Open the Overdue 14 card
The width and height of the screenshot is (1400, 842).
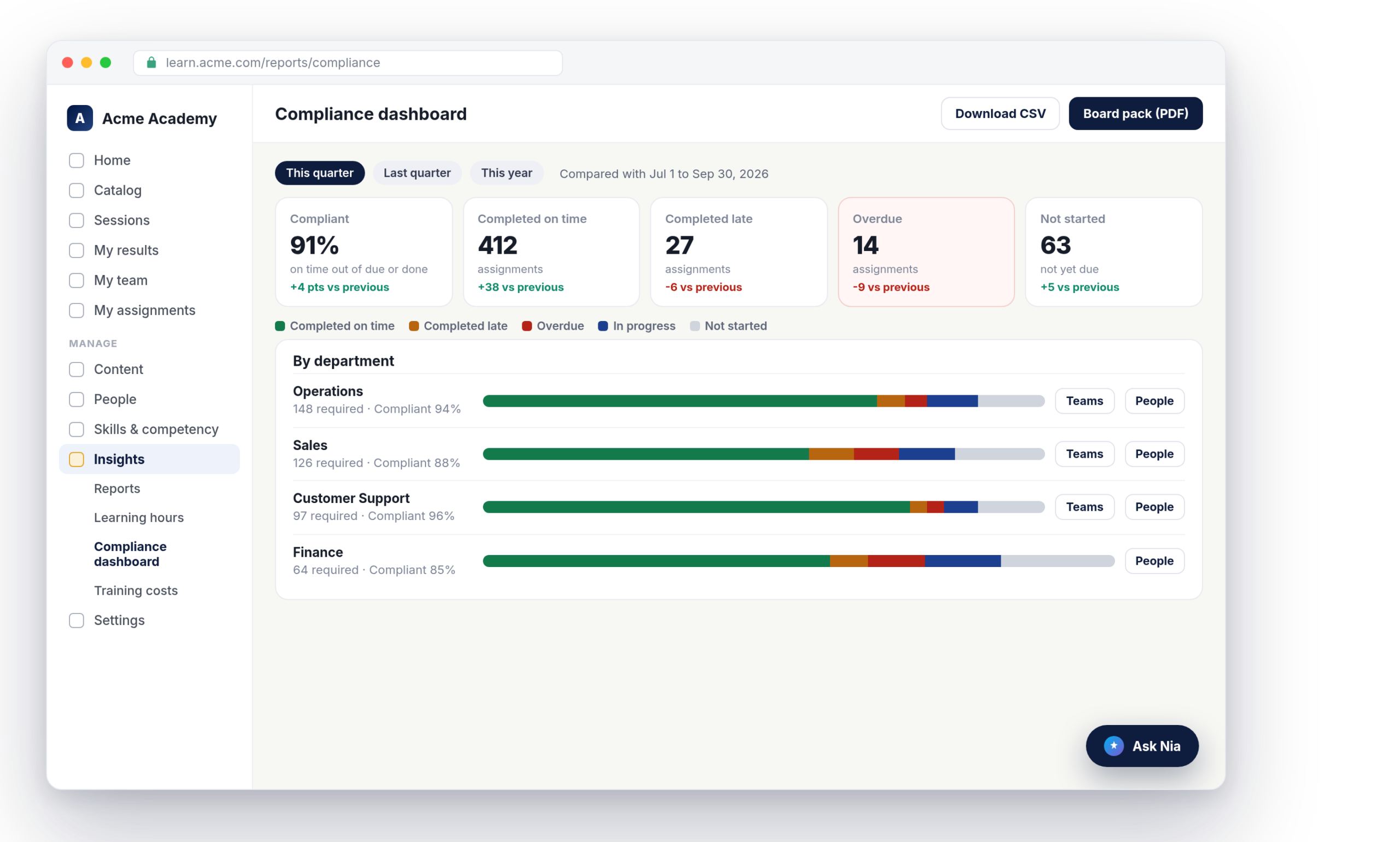tap(926, 252)
